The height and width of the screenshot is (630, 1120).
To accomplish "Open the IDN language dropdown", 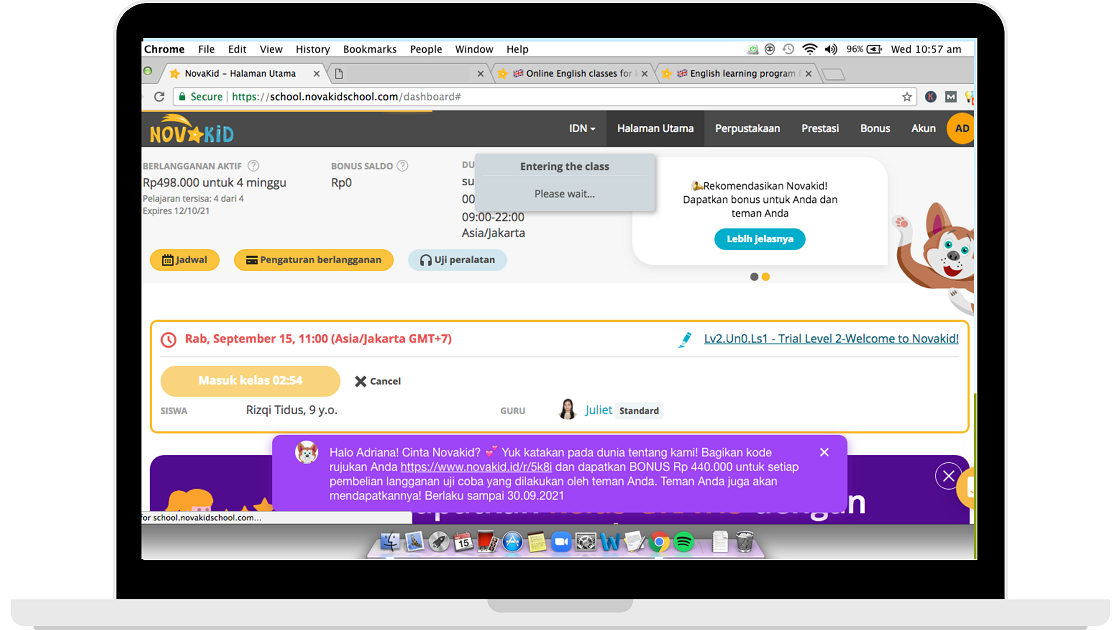I will coord(582,129).
